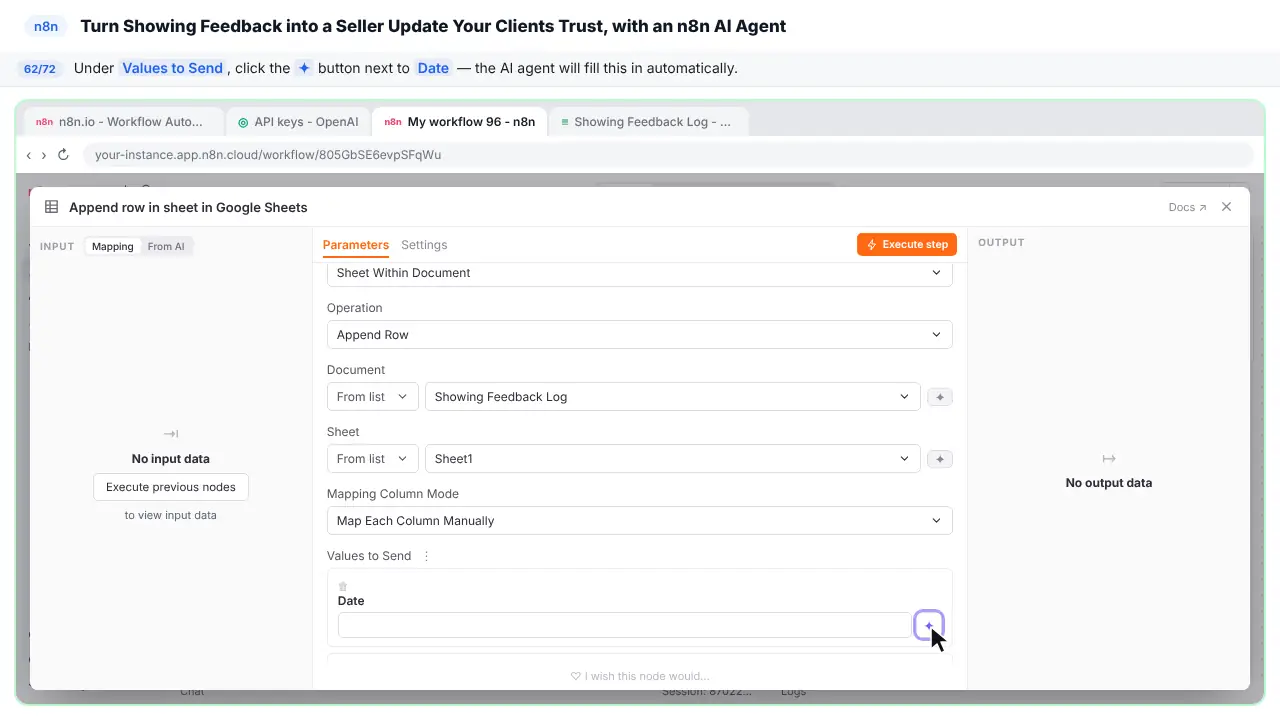Open the Showing Feedback Log browser tab
1280x720 pixels.
pyautogui.click(x=647, y=122)
